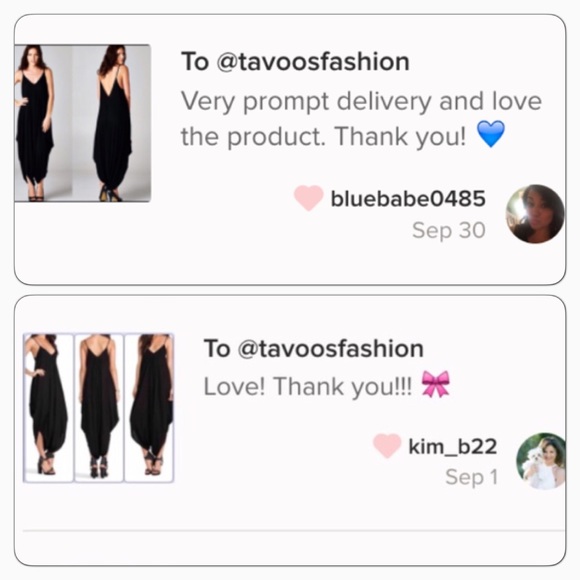Click the front-view jumpsuit photo in the bottom card
The width and height of the screenshot is (580, 580).
[x=48, y=408]
